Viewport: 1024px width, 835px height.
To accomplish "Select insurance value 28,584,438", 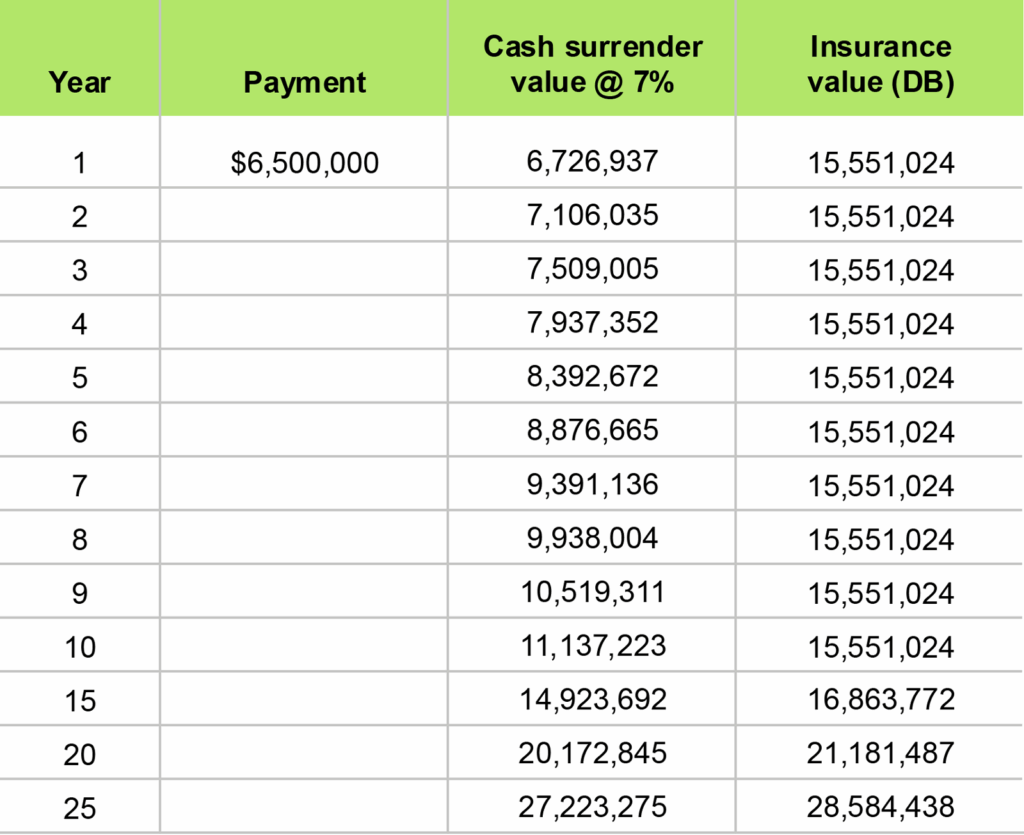I will [880, 806].
